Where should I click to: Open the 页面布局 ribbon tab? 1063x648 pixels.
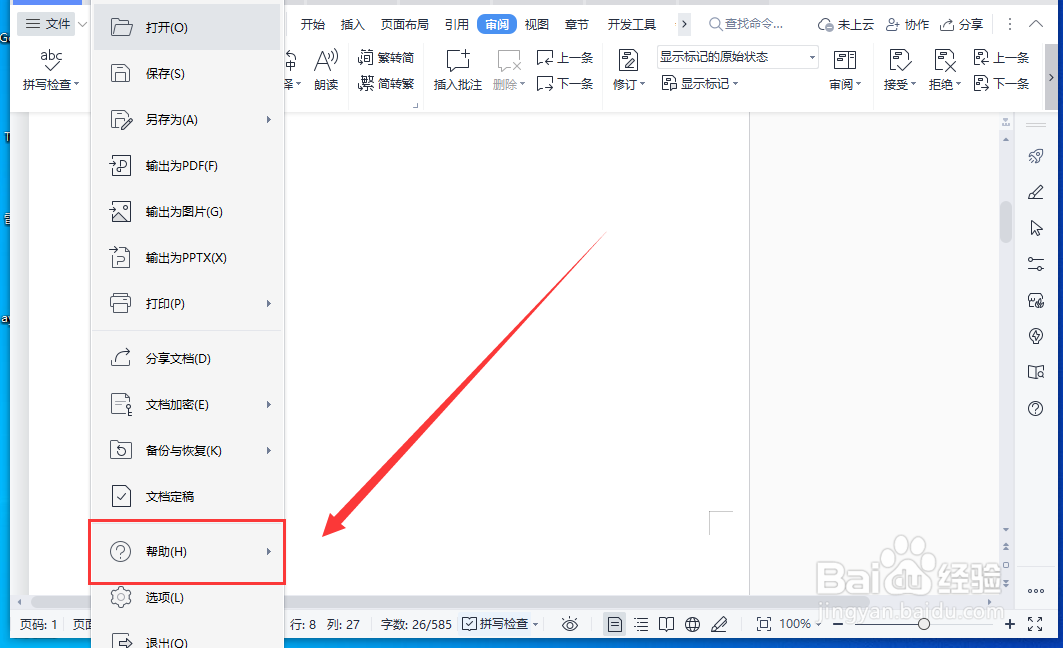(405, 24)
